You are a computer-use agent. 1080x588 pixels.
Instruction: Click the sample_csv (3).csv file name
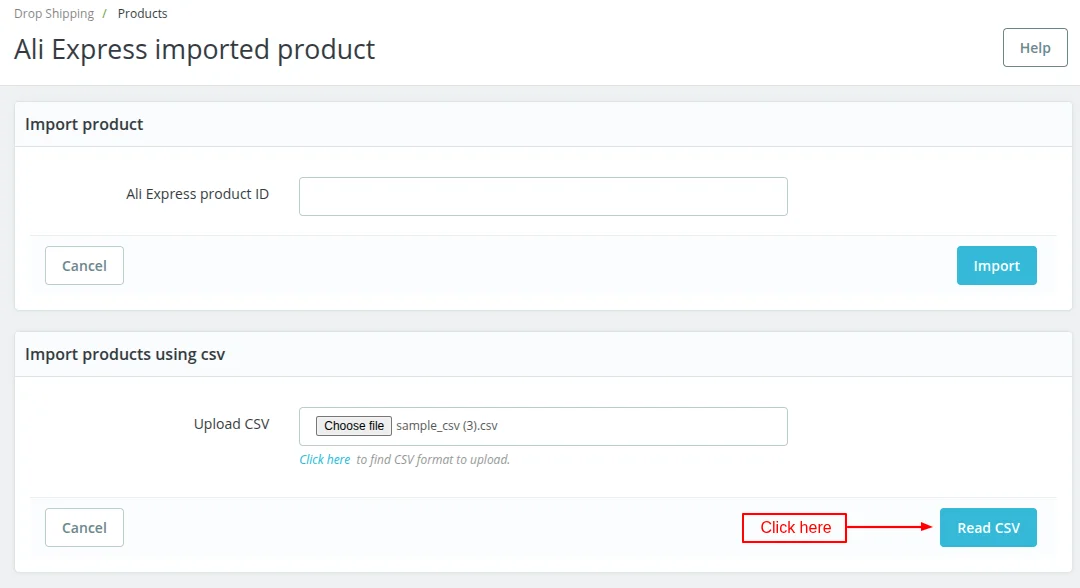[447, 426]
